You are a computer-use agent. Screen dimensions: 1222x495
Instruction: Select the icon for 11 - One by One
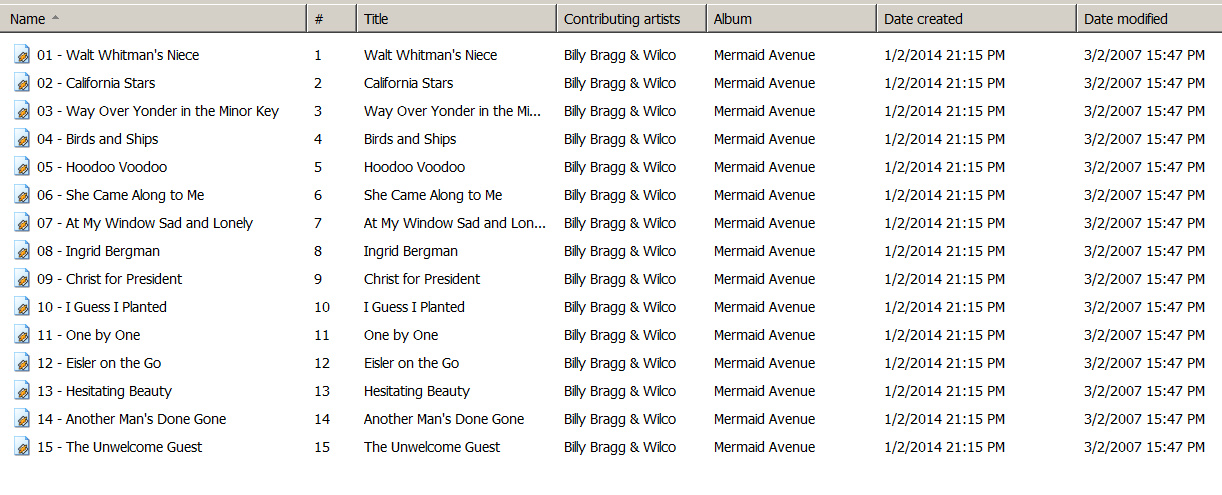22,335
